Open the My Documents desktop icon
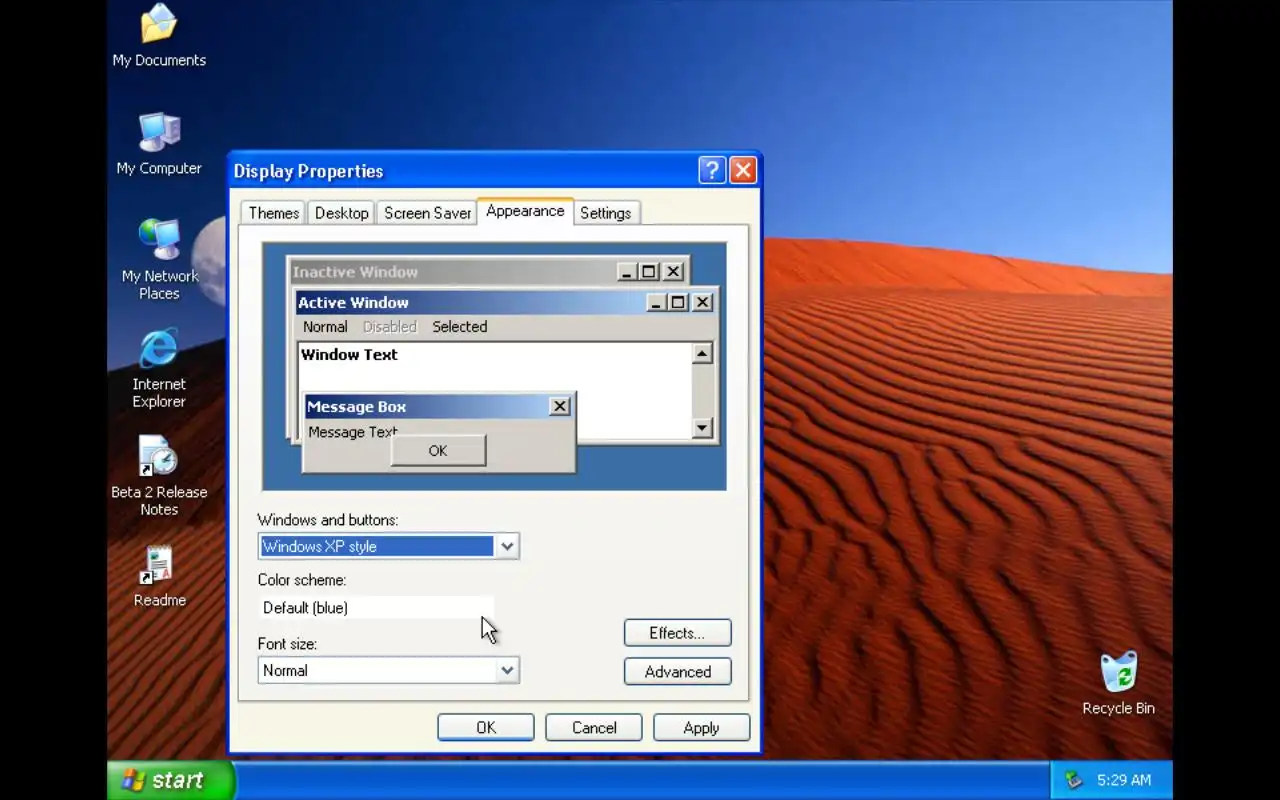Image resolution: width=1280 pixels, height=800 pixels. (x=159, y=35)
